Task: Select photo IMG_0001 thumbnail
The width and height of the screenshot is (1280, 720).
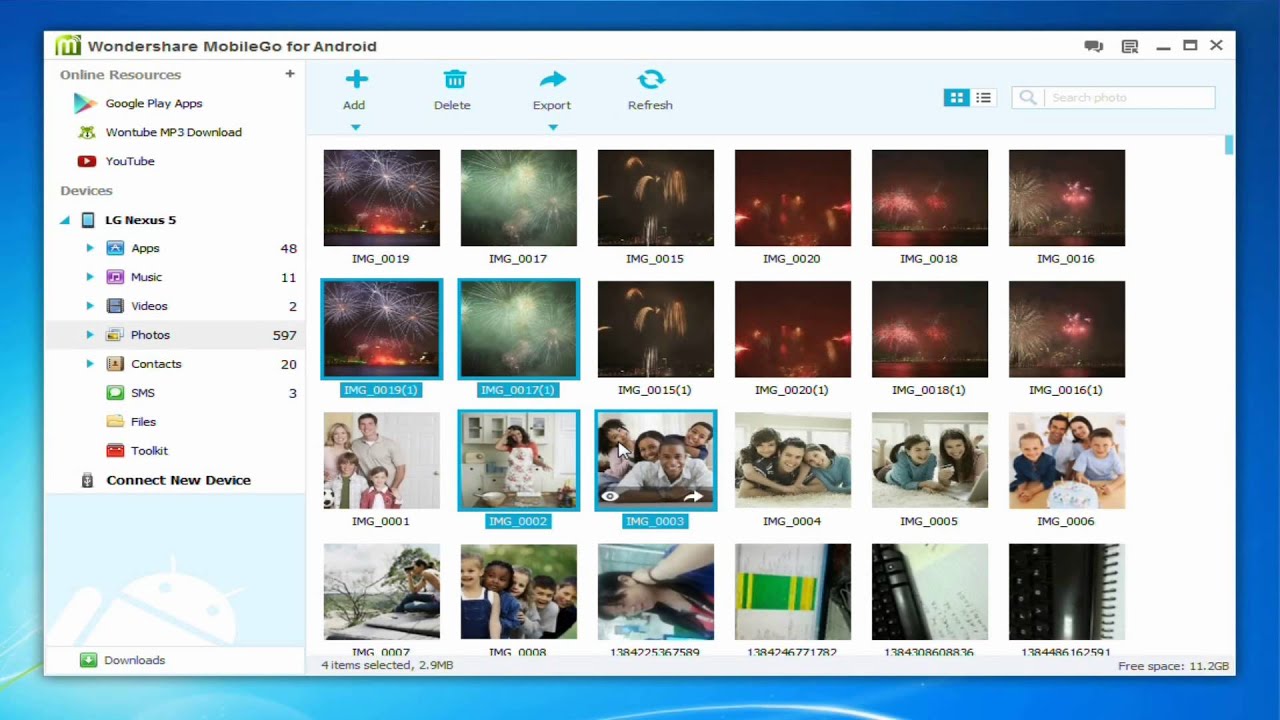Action: click(381, 460)
